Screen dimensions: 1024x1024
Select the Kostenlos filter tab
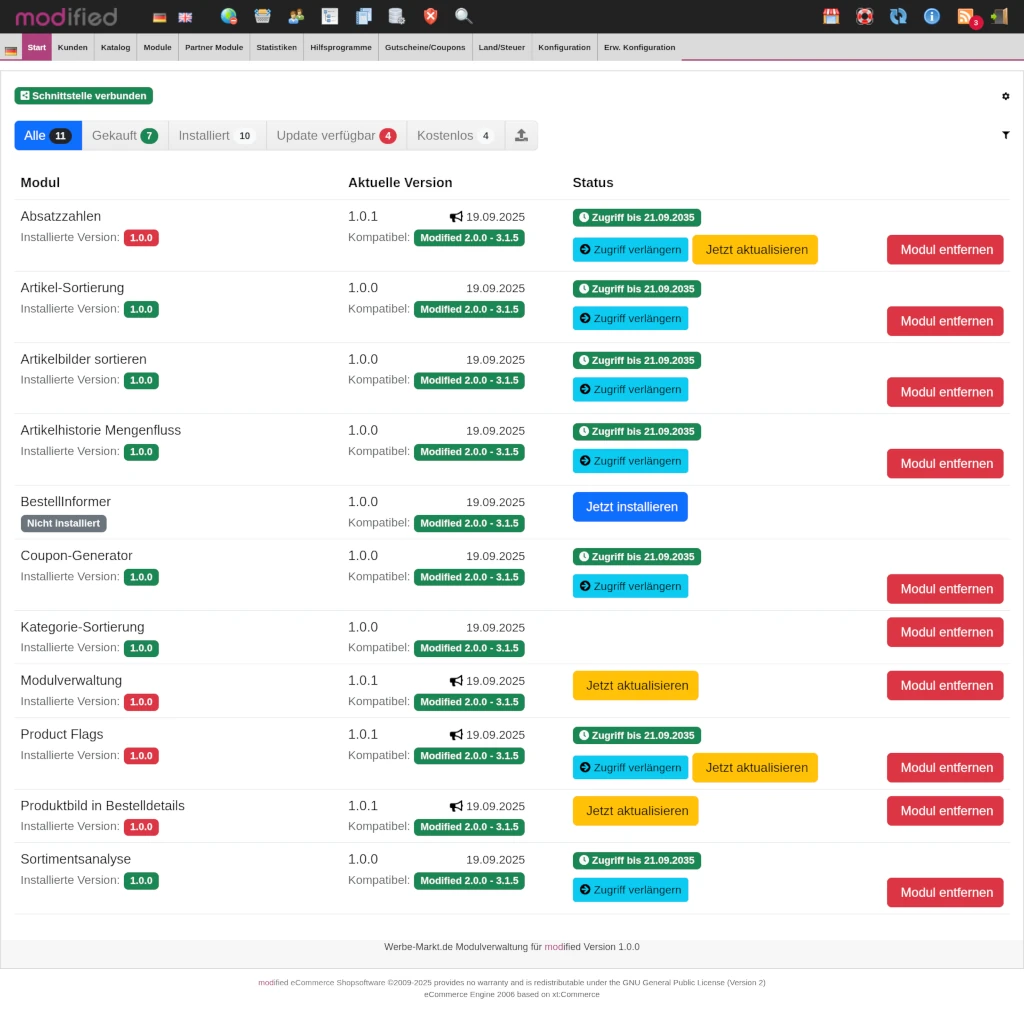(x=456, y=135)
